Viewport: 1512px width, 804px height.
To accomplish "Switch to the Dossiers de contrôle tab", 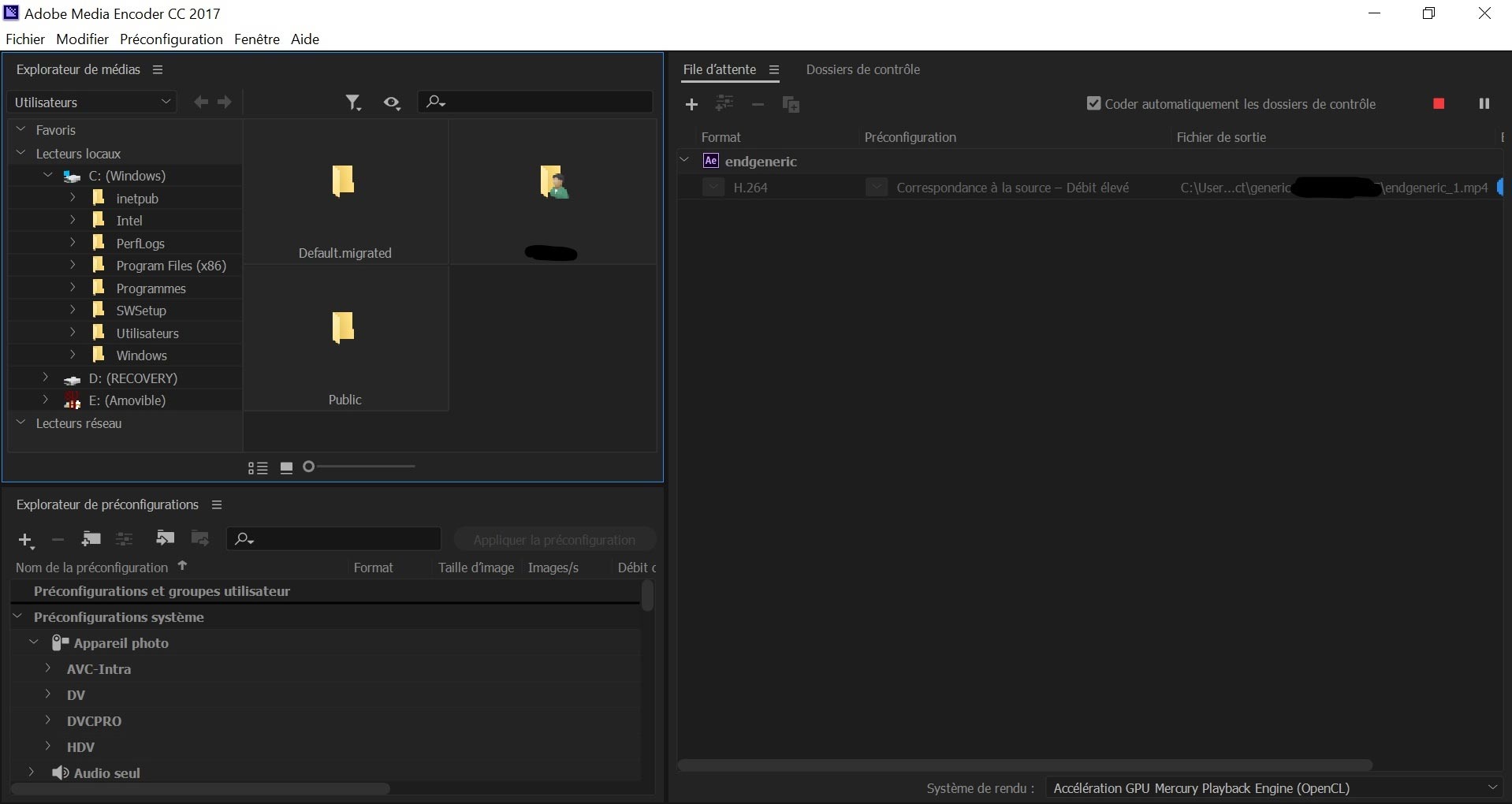I will tap(862, 69).
